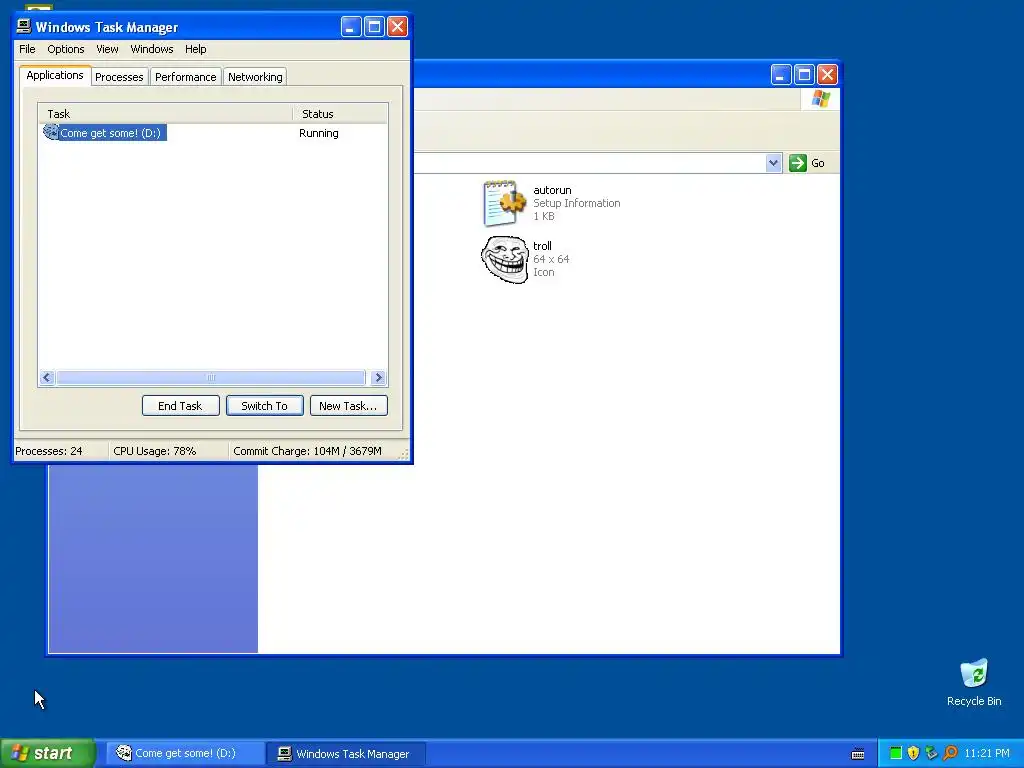
Task: Switch to the Applications tab
Action: pos(55,75)
